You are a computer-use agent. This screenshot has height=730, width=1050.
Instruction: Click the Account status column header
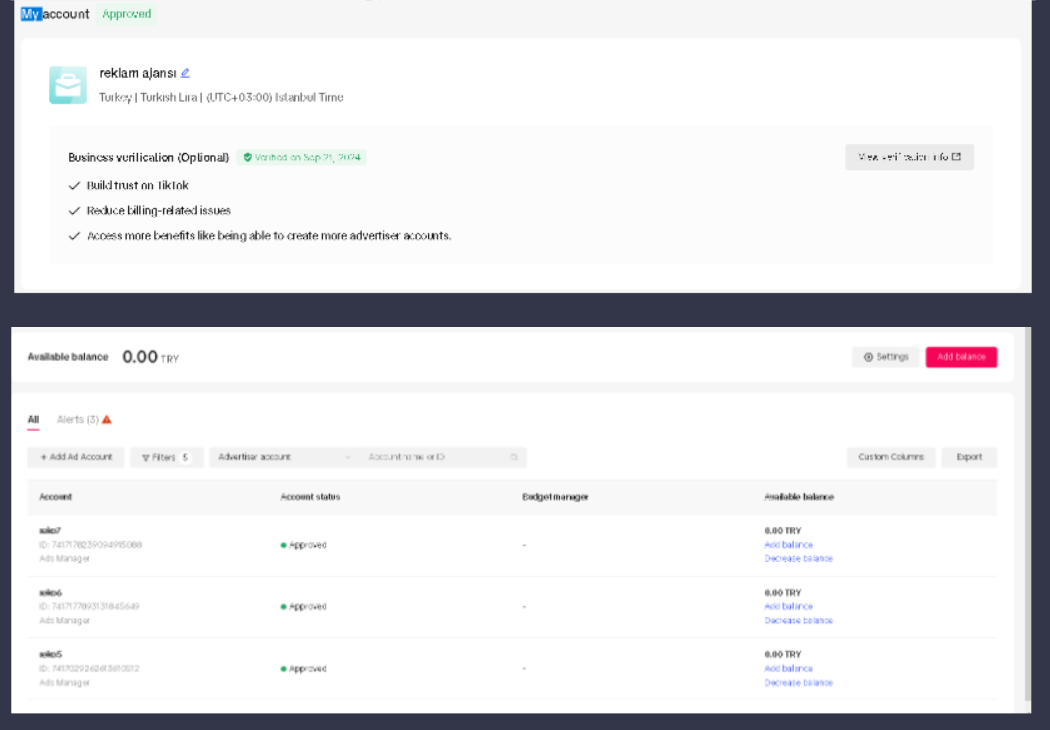pyautogui.click(x=310, y=497)
